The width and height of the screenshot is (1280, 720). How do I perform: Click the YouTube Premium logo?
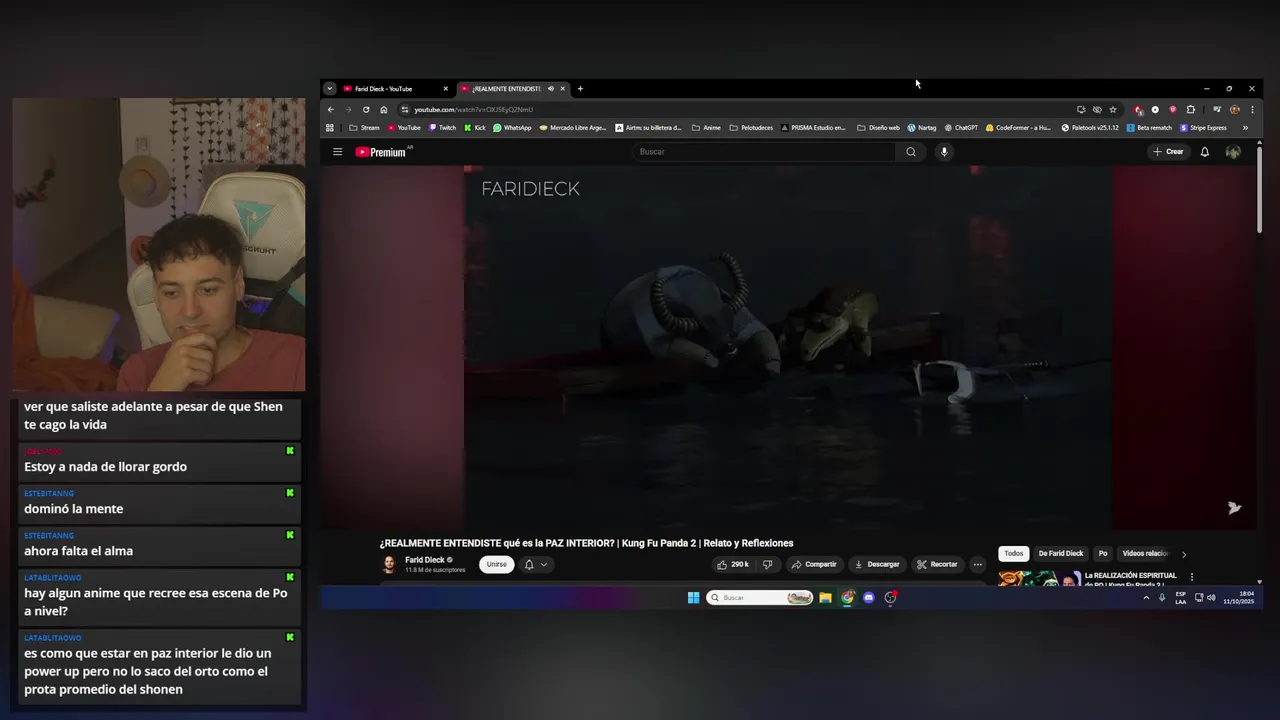point(383,152)
